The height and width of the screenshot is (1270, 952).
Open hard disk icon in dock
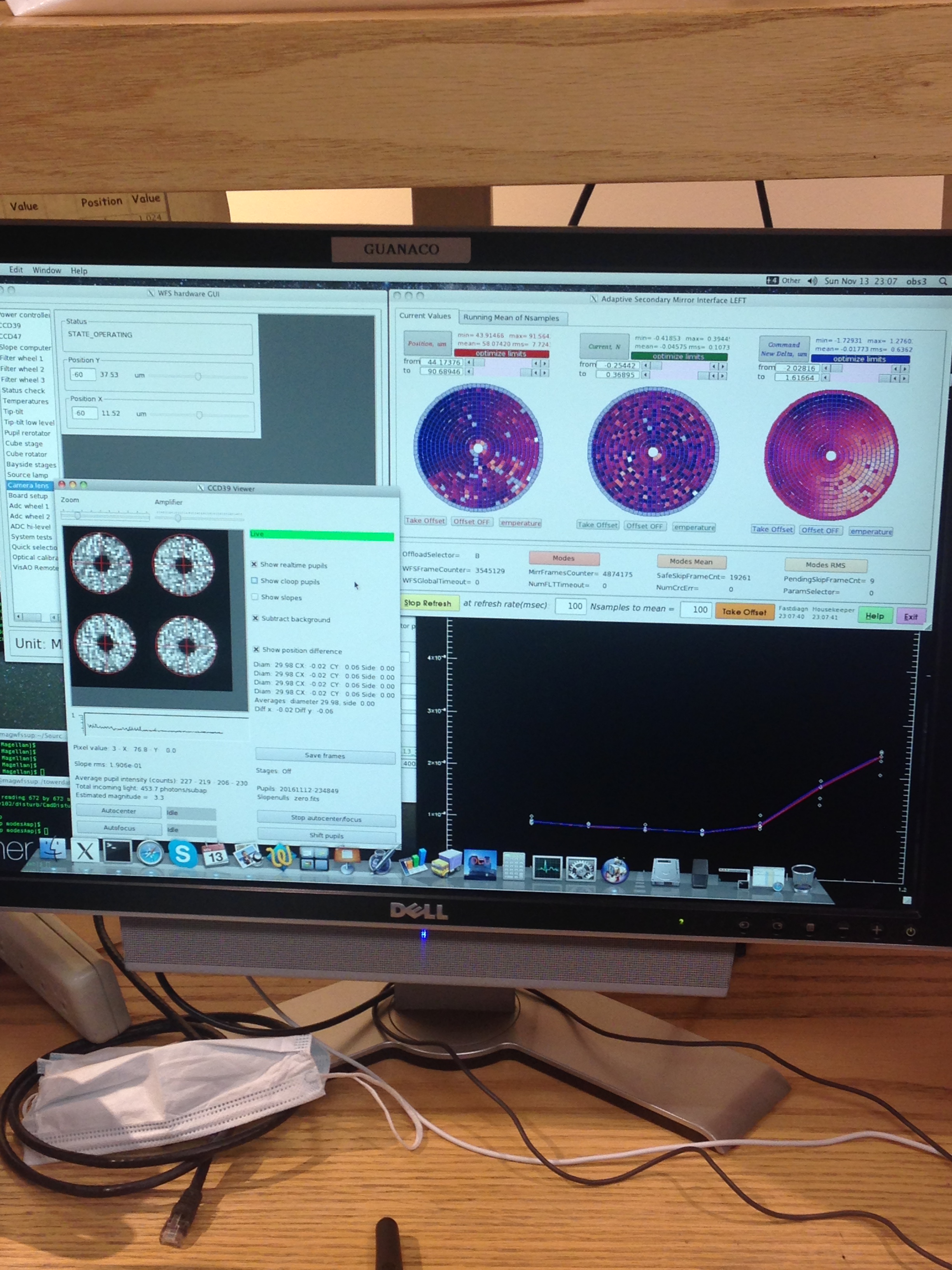click(666, 872)
